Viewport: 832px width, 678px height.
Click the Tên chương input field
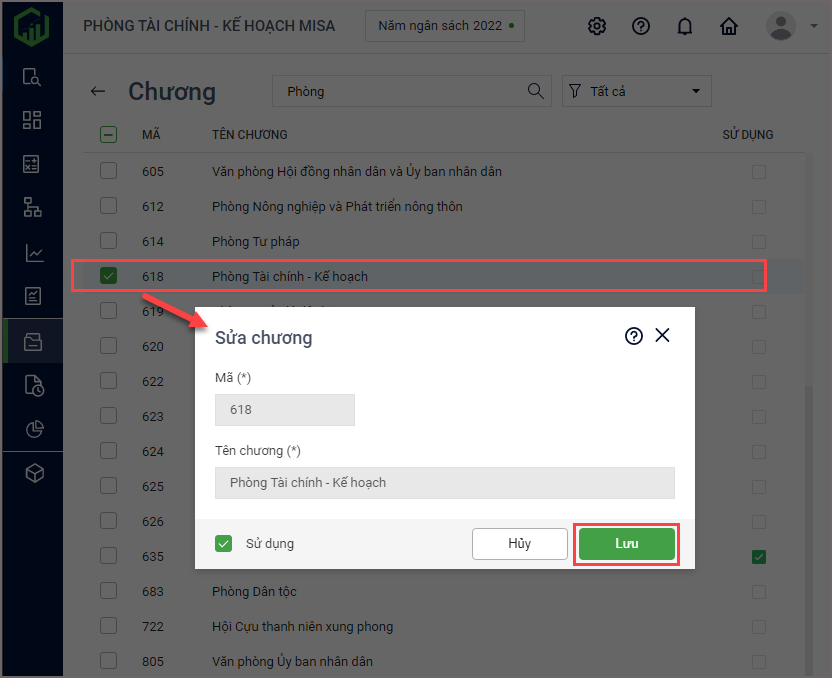click(x=444, y=483)
